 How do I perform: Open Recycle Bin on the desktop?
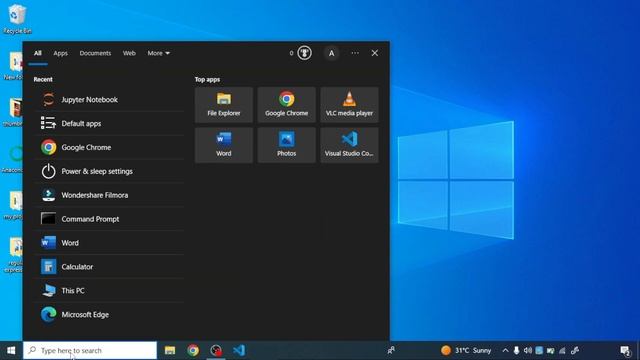17,19
